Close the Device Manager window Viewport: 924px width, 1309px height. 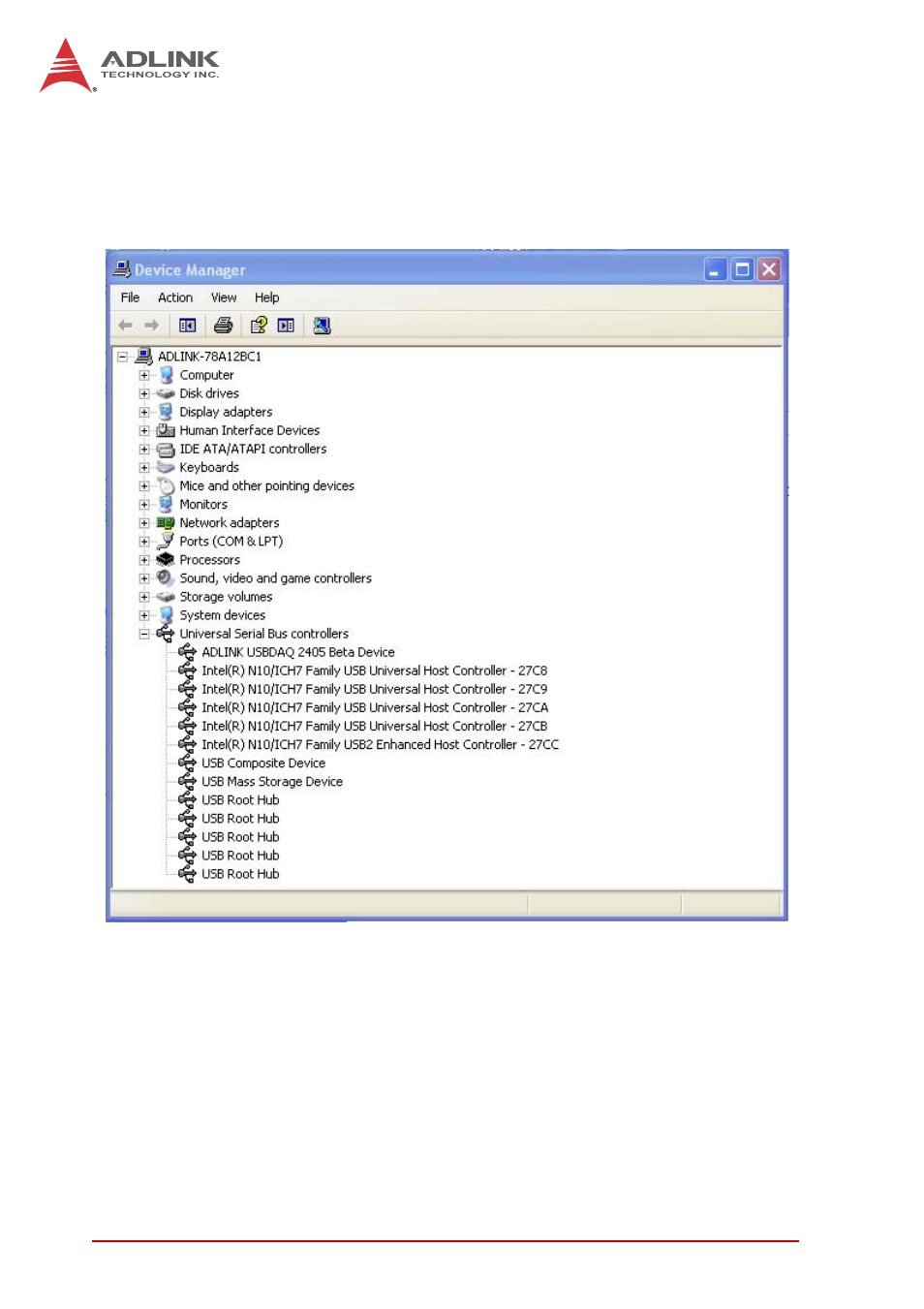tap(769, 269)
